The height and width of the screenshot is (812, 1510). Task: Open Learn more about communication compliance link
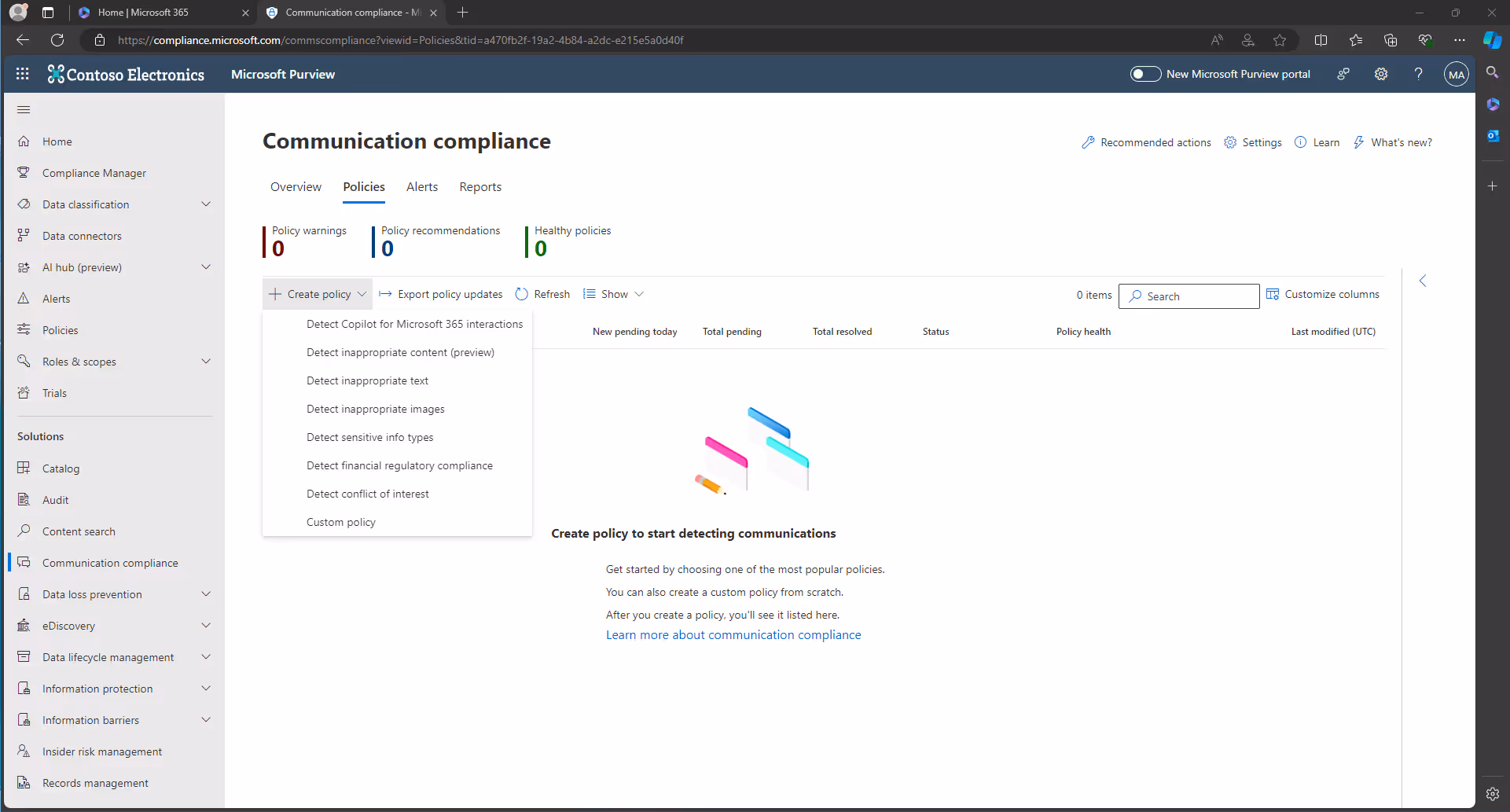pos(733,635)
